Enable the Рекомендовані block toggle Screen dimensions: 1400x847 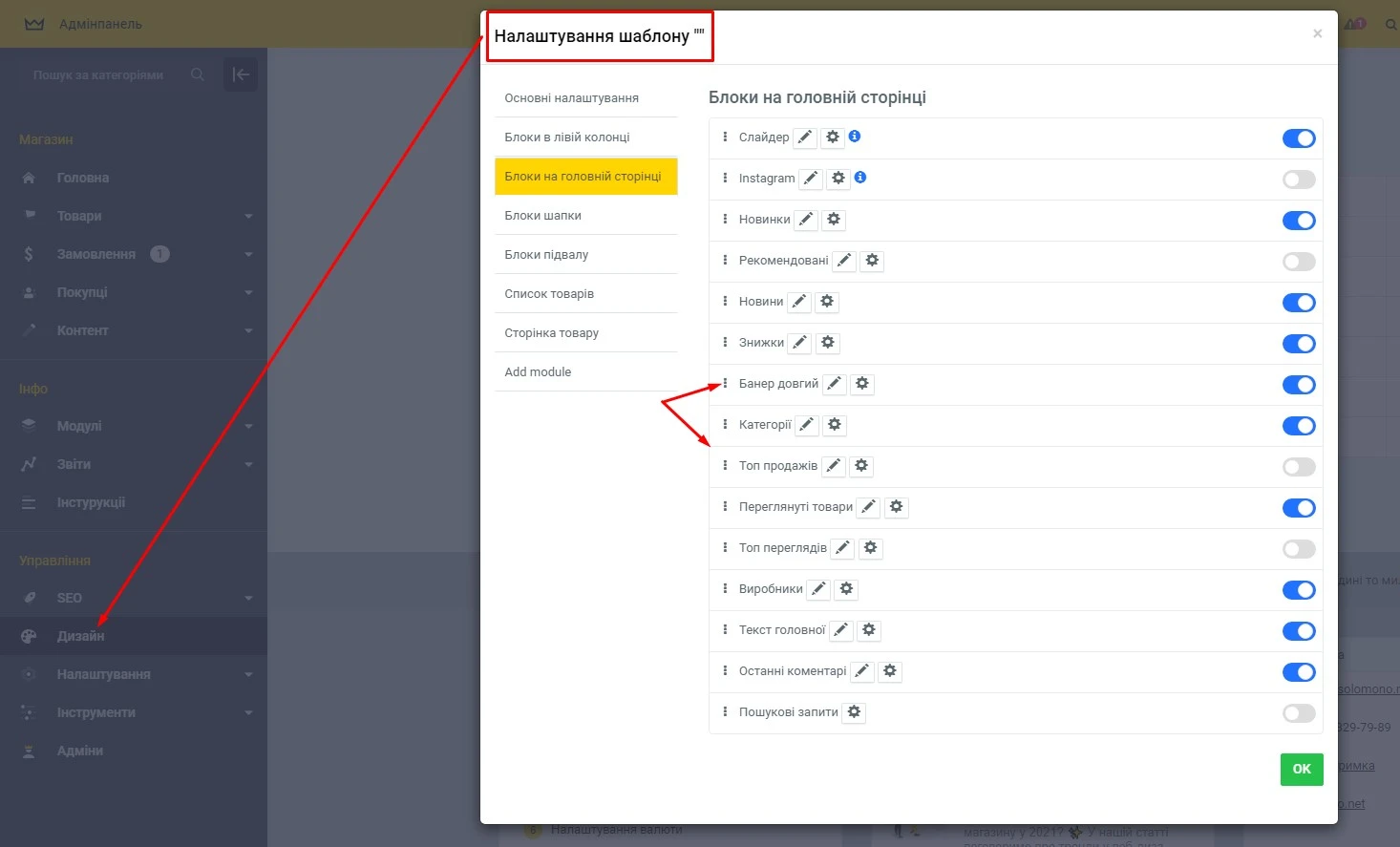click(x=1298, y=262)
